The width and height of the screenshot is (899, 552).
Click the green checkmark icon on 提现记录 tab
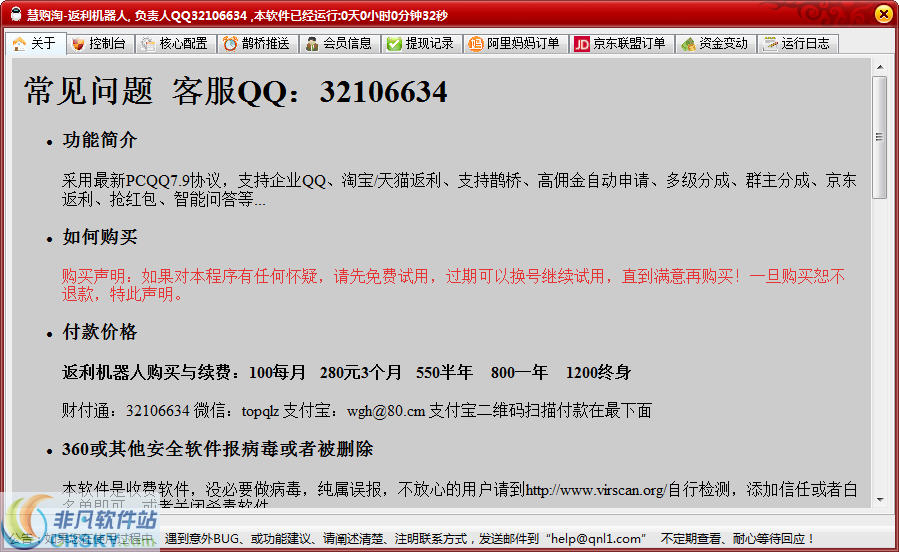[x=394, y=44]
